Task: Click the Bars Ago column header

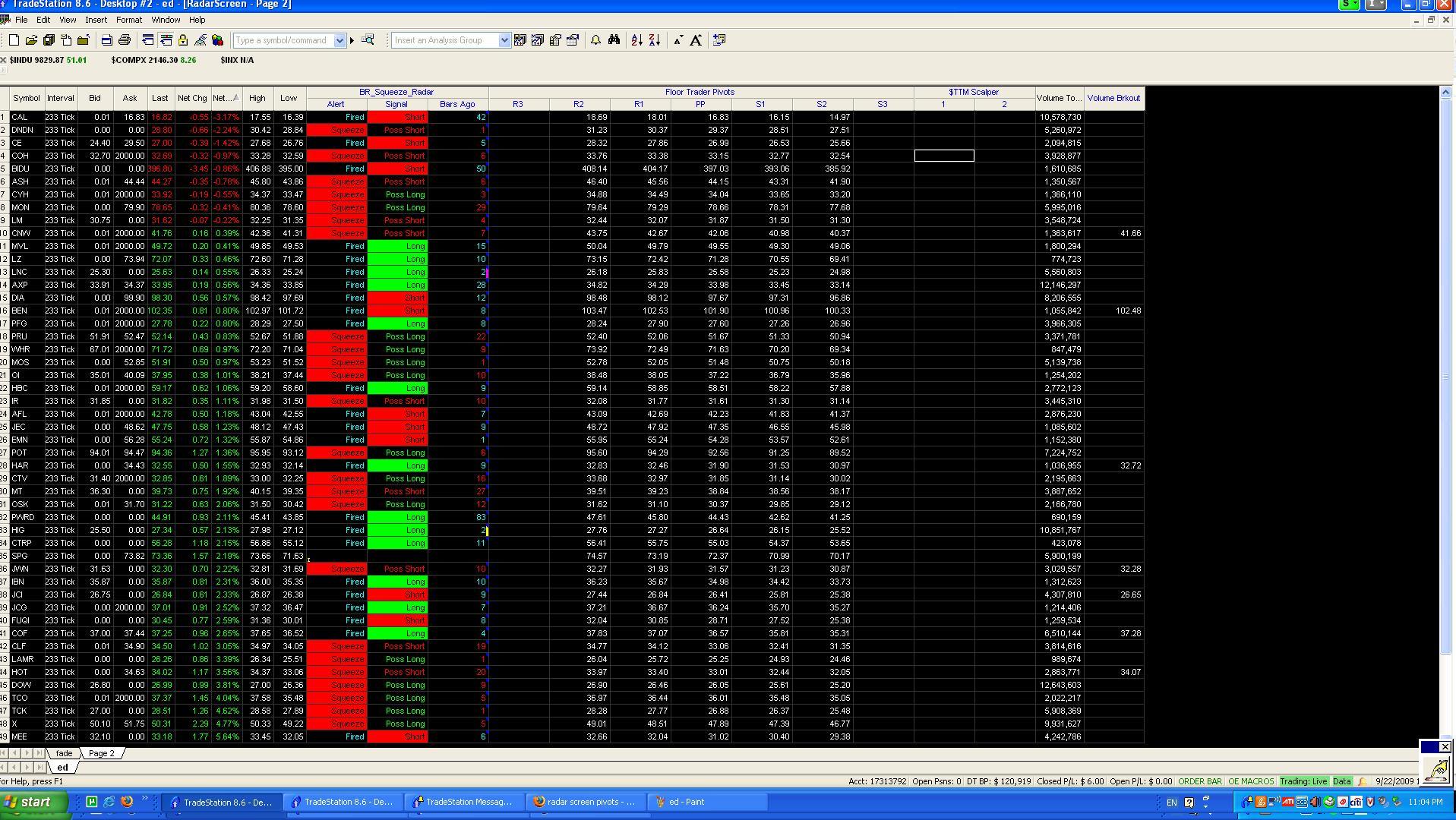Action: pyautogui.click(x=457, y=104)
